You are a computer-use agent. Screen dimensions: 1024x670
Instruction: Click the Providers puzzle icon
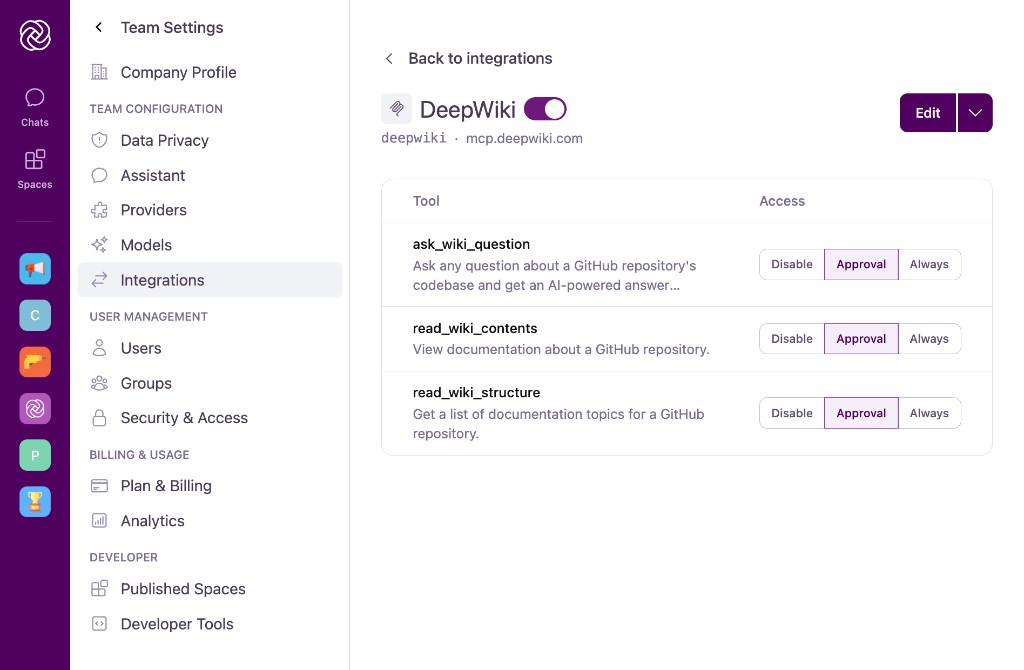point(99,210)
